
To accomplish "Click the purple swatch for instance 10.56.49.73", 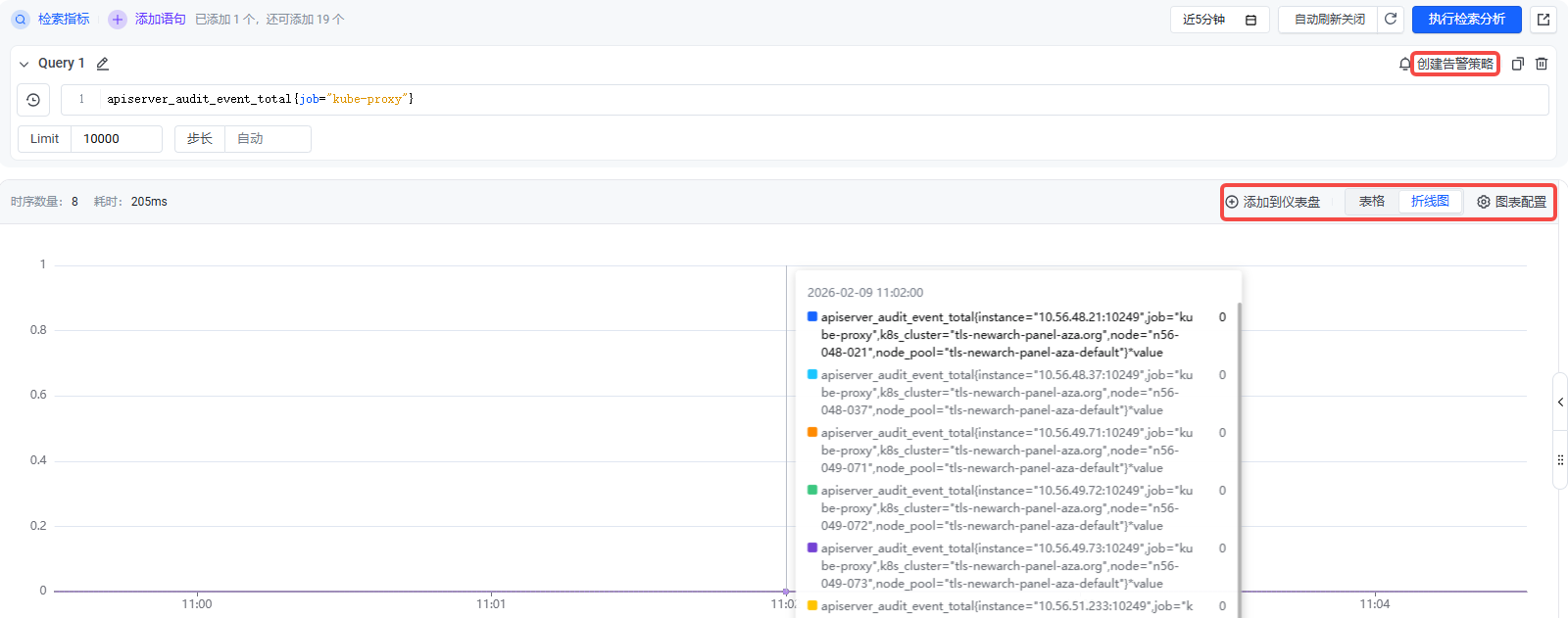I will click(x=812, y=547).
